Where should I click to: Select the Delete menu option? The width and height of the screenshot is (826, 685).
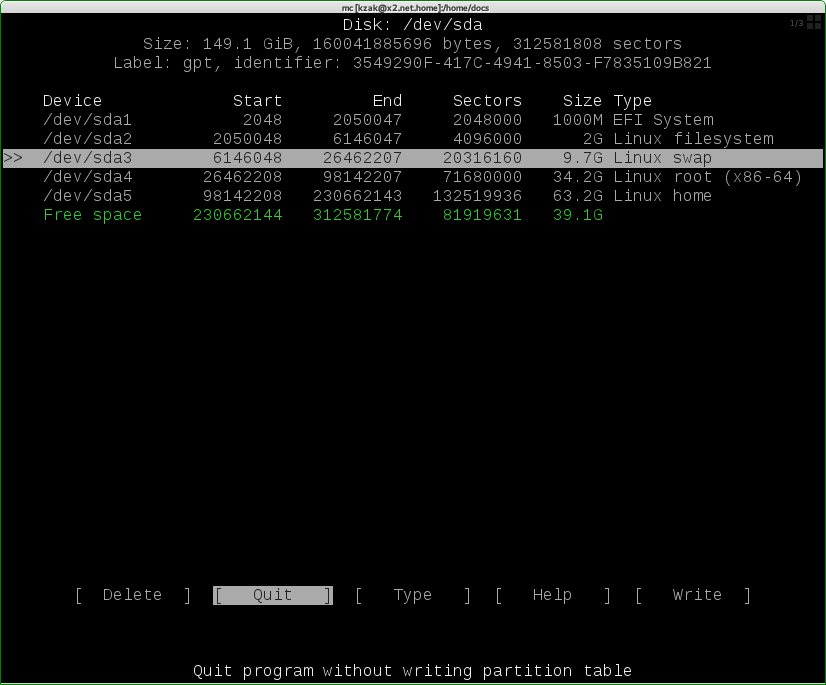(x=133, y=595)
